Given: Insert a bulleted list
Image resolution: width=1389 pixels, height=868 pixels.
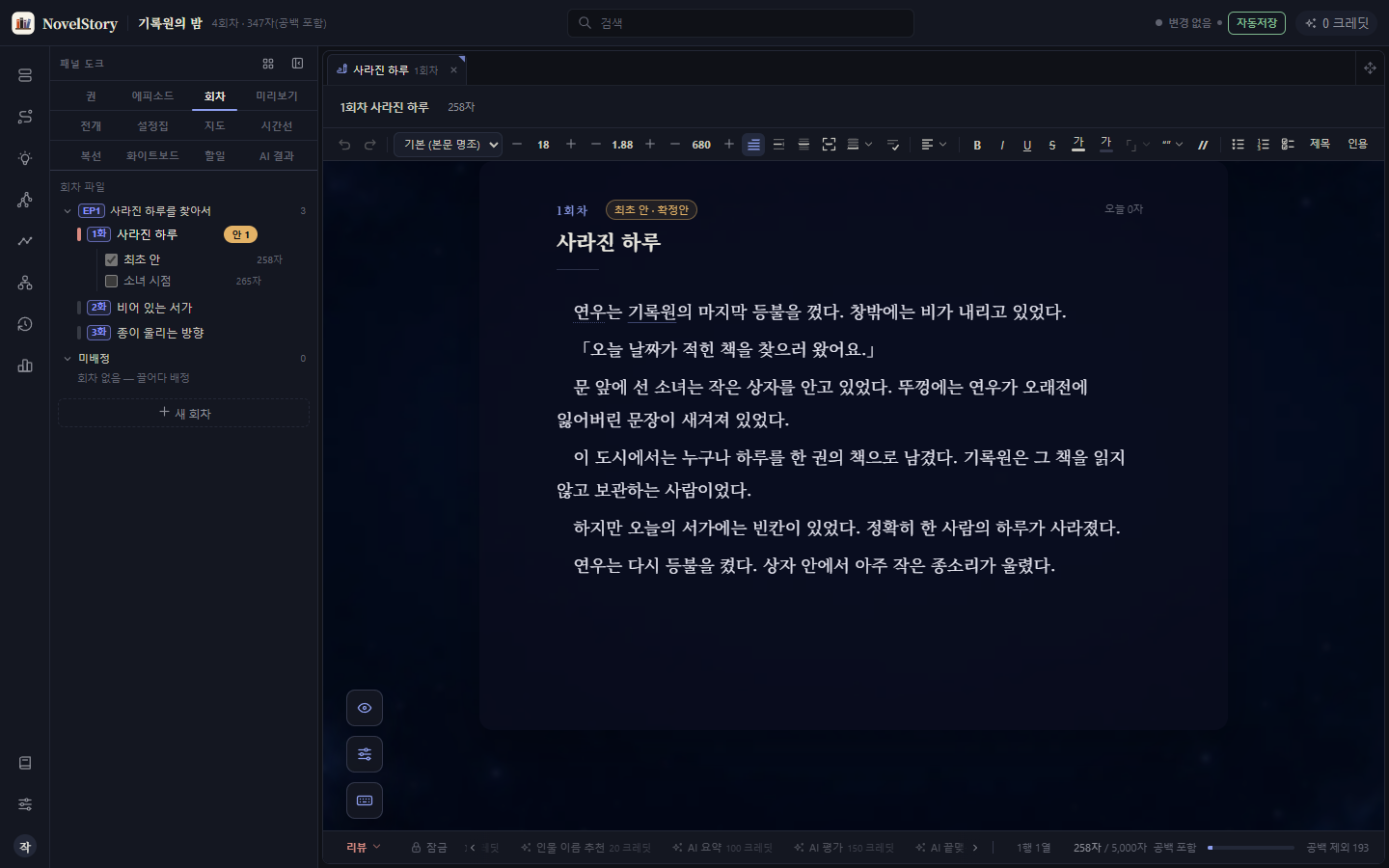Looking at the screenshot, I should point(1238,145).
